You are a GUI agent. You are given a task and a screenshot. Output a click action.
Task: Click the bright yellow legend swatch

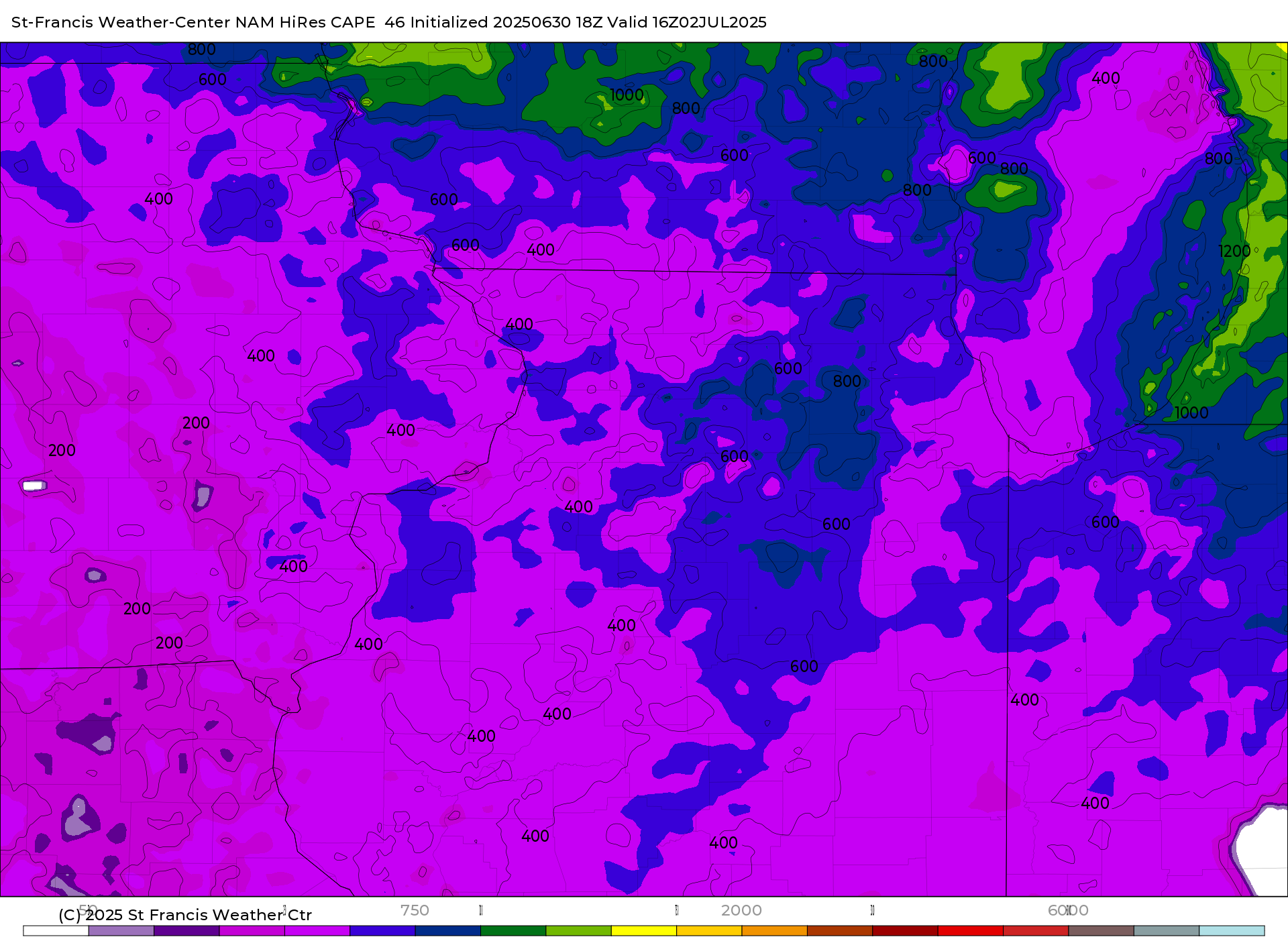[644, 931]
